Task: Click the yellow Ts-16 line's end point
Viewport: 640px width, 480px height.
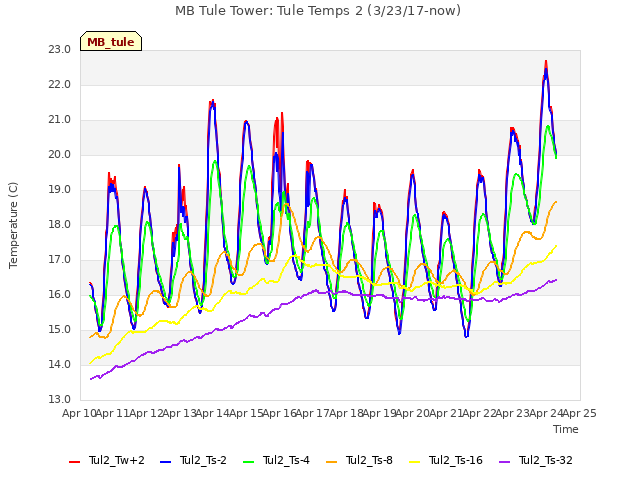Action: pyautogui.click(x=556, y=246)
